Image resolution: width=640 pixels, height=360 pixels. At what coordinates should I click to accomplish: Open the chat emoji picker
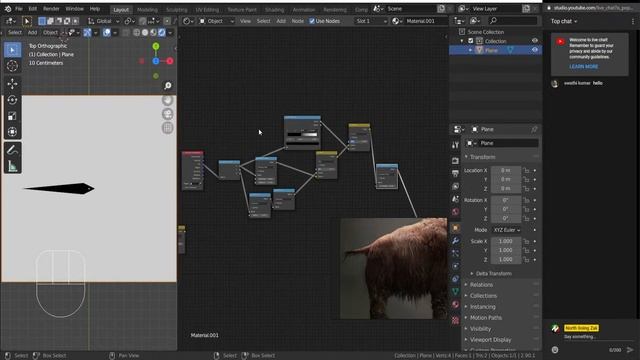tap(555, 350)
